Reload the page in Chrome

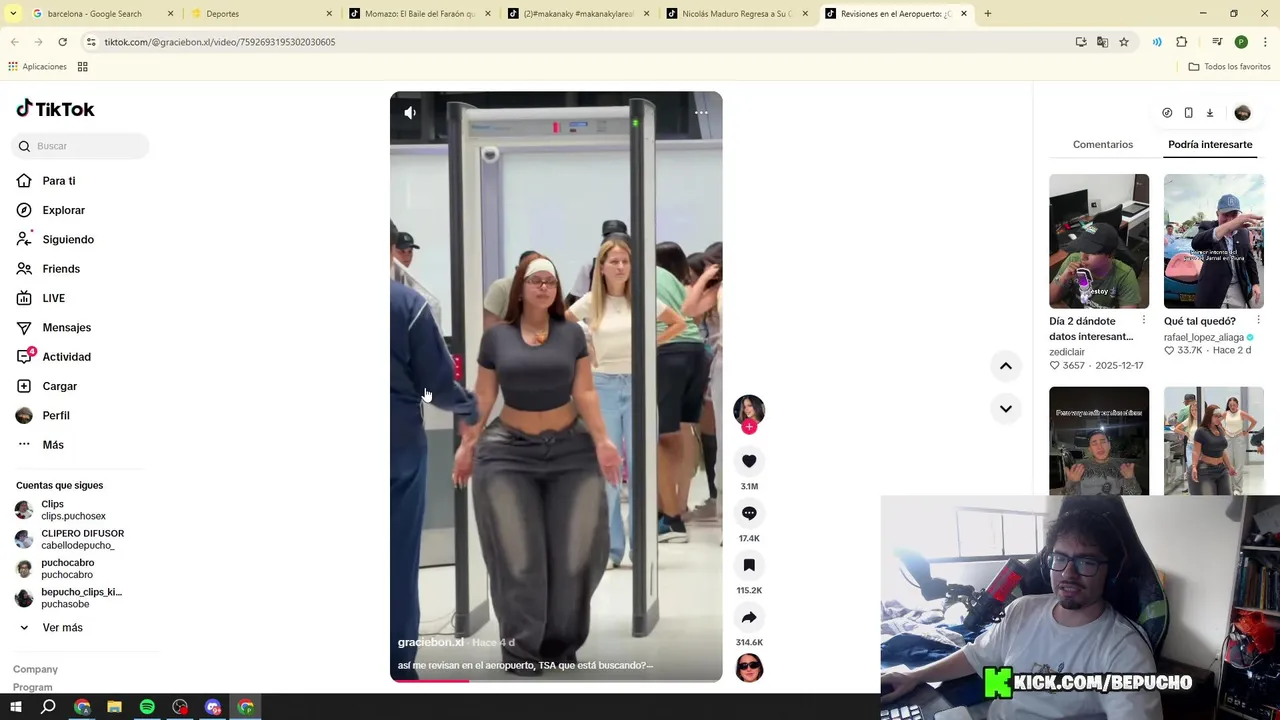click(62, 42)
